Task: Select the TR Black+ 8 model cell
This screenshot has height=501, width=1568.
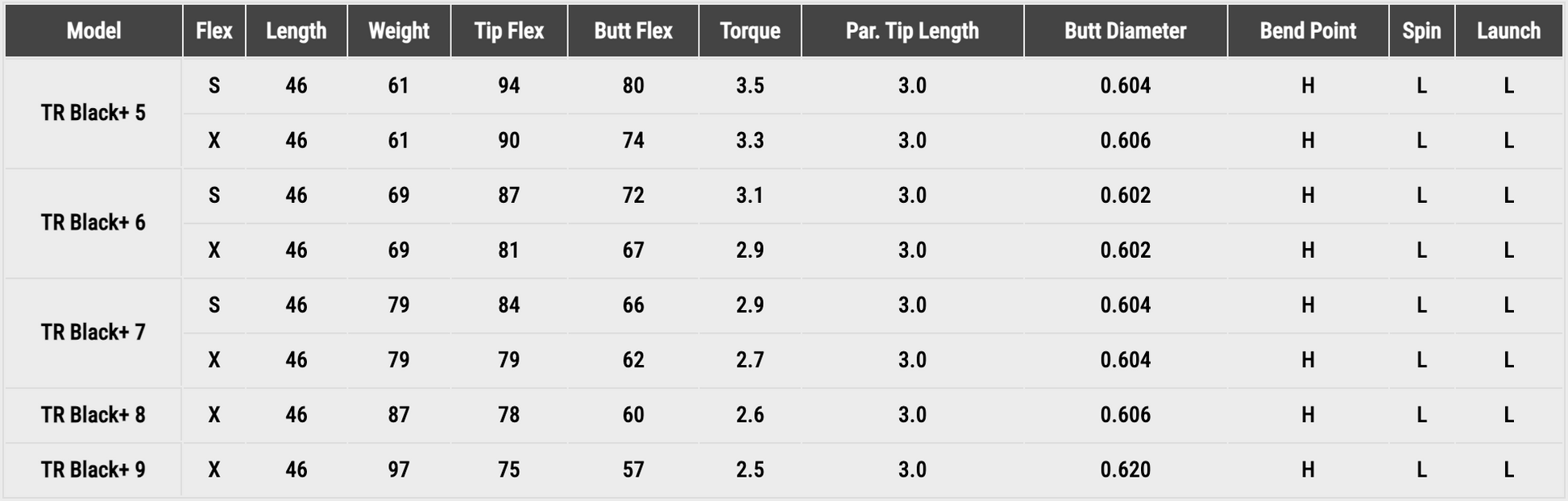Action: (93, 415)
